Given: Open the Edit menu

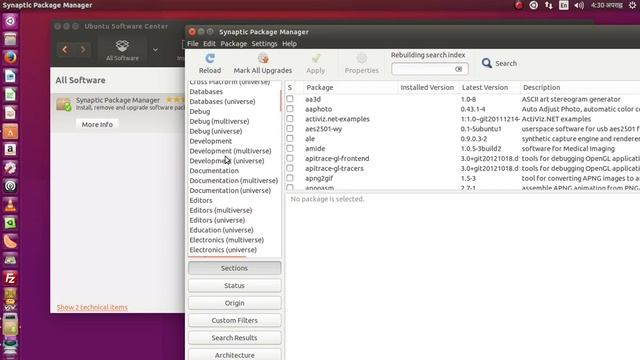Looking at the screenshot, I should (209, 44).
